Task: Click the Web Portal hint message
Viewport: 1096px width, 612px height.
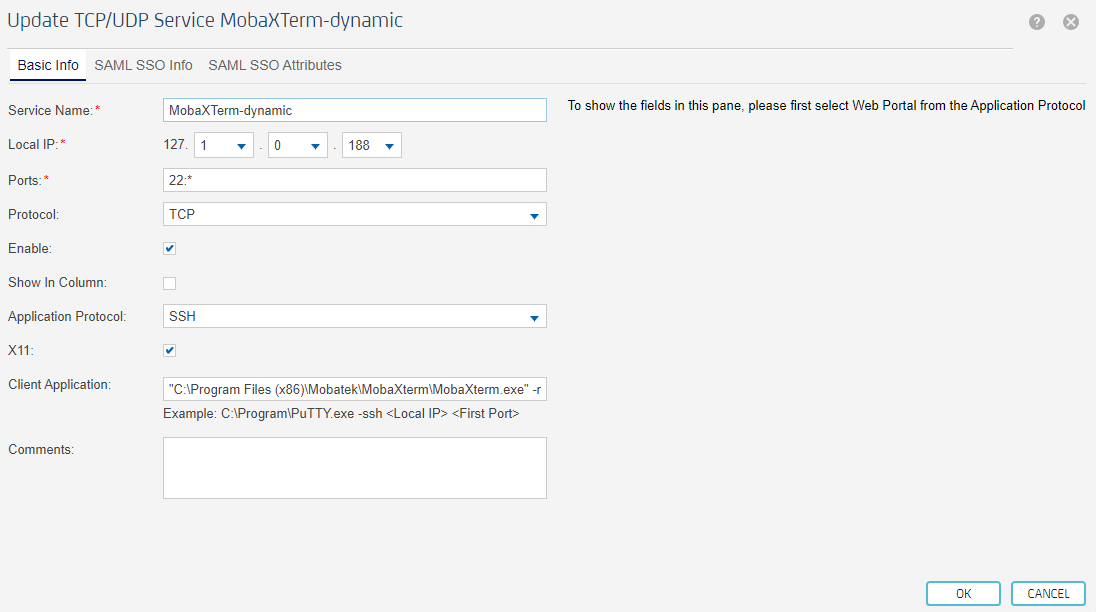Action: pos(826,105)
